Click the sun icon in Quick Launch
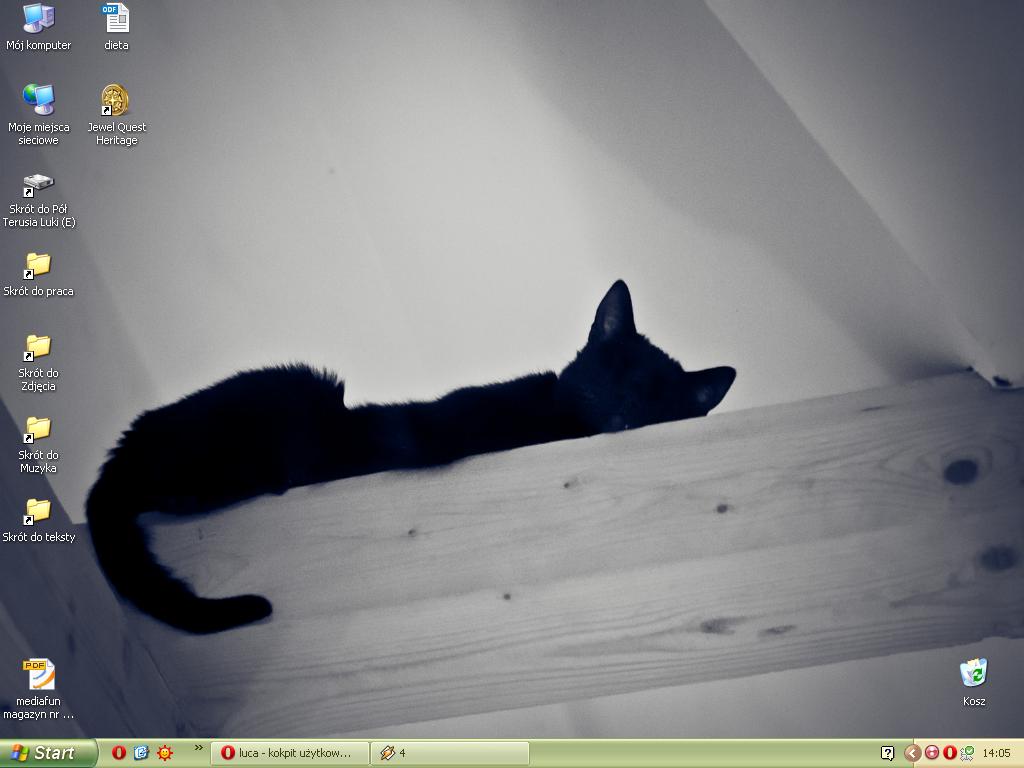The width and height of the screenshot is (1024, 768). [x=165, y=753]
